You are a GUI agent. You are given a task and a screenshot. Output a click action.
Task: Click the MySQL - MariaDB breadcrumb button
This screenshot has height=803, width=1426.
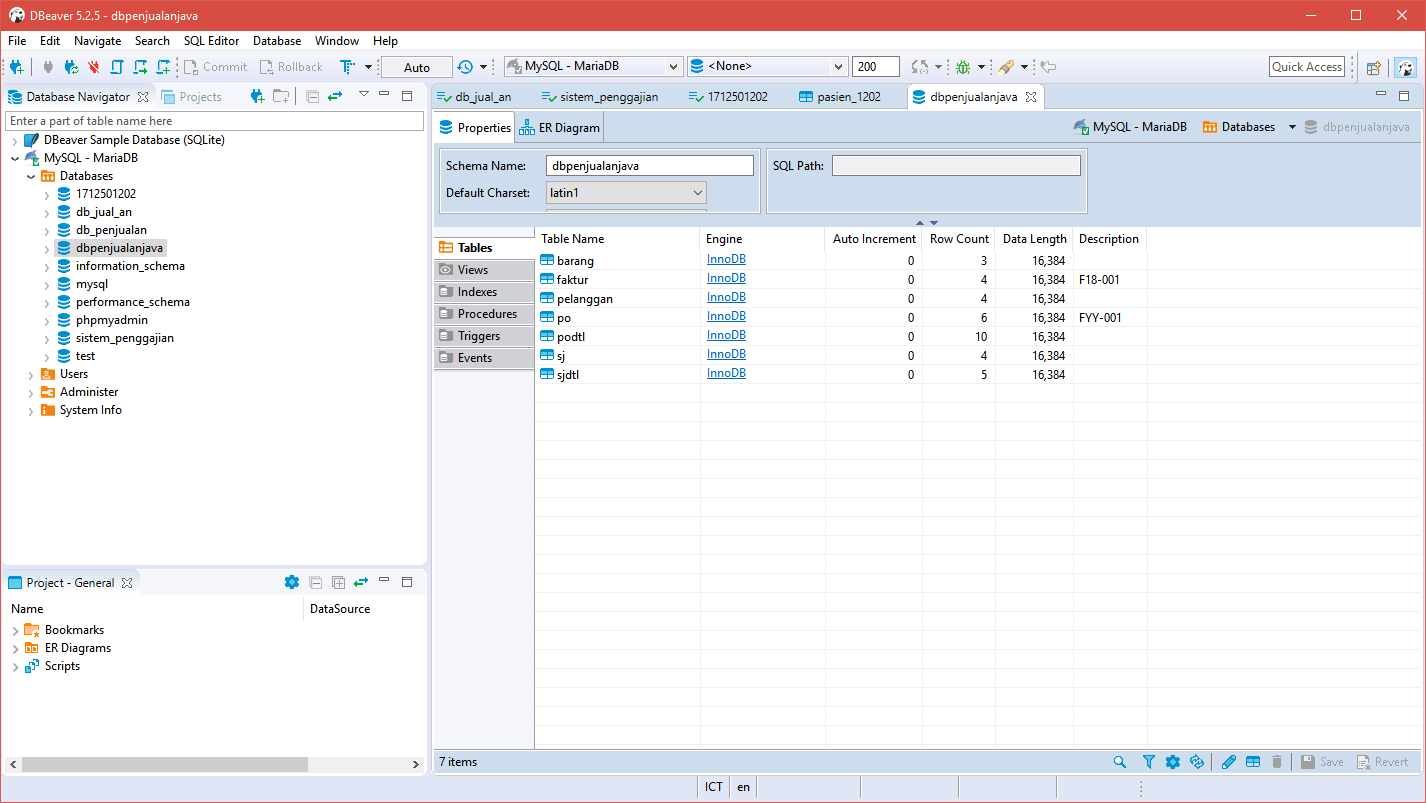(x=1130, y=127)
